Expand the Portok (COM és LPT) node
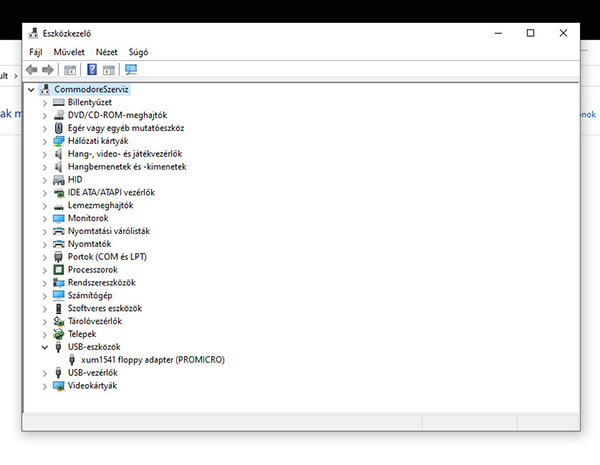The width and height of the screenshot is (600, 465). click(45, 257)
